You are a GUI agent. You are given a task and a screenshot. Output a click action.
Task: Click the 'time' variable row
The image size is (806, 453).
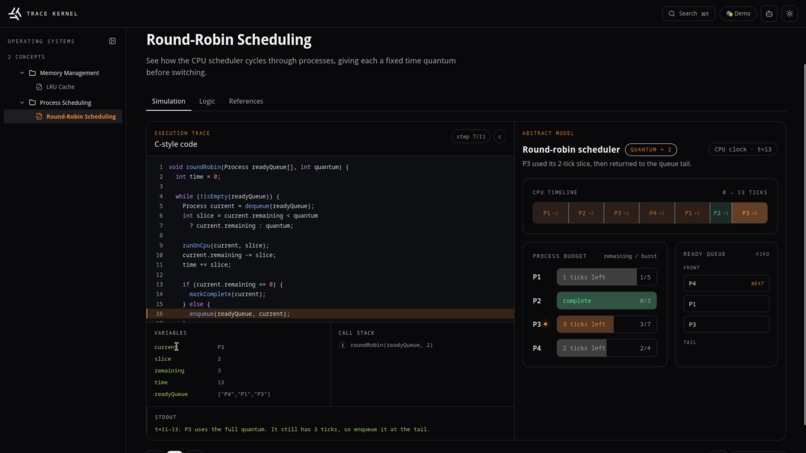pos(238,383)
